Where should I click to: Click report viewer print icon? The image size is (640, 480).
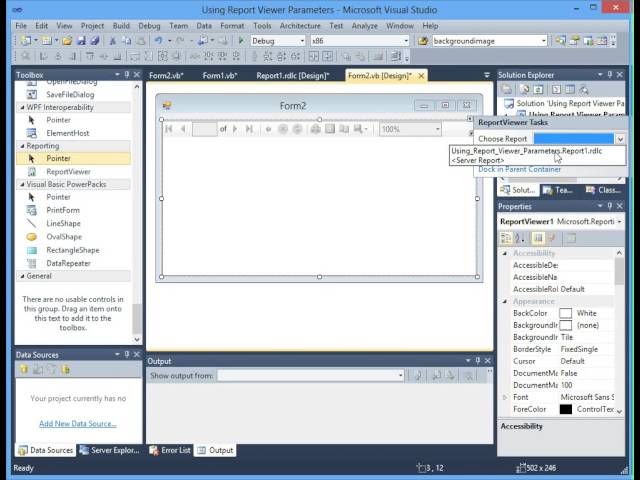(x=316, y=129)
